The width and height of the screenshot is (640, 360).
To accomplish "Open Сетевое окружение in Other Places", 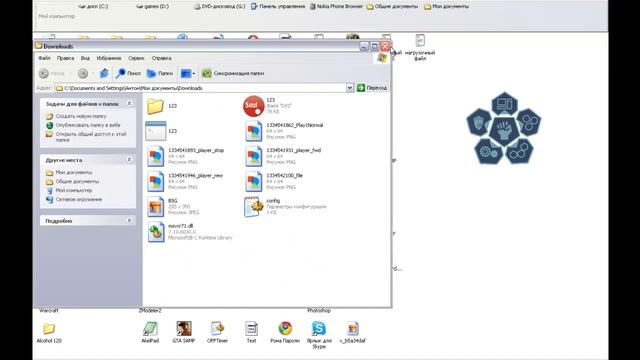I will pos(79,200).
